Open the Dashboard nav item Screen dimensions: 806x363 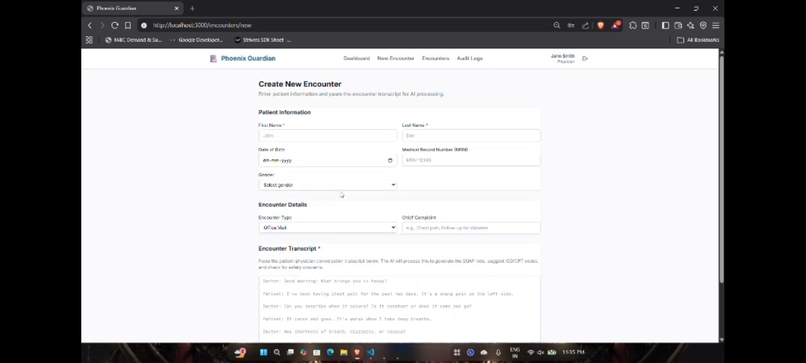point(357,59)
